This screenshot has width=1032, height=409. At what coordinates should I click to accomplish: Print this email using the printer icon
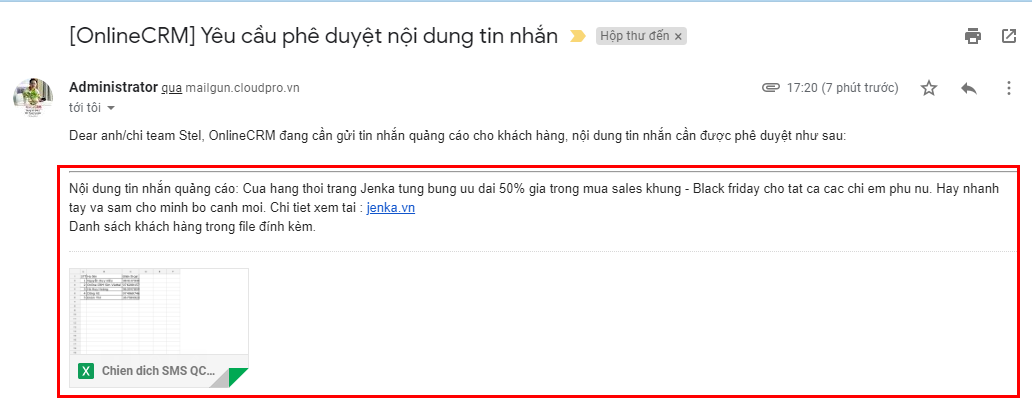(x=973, y=36)
